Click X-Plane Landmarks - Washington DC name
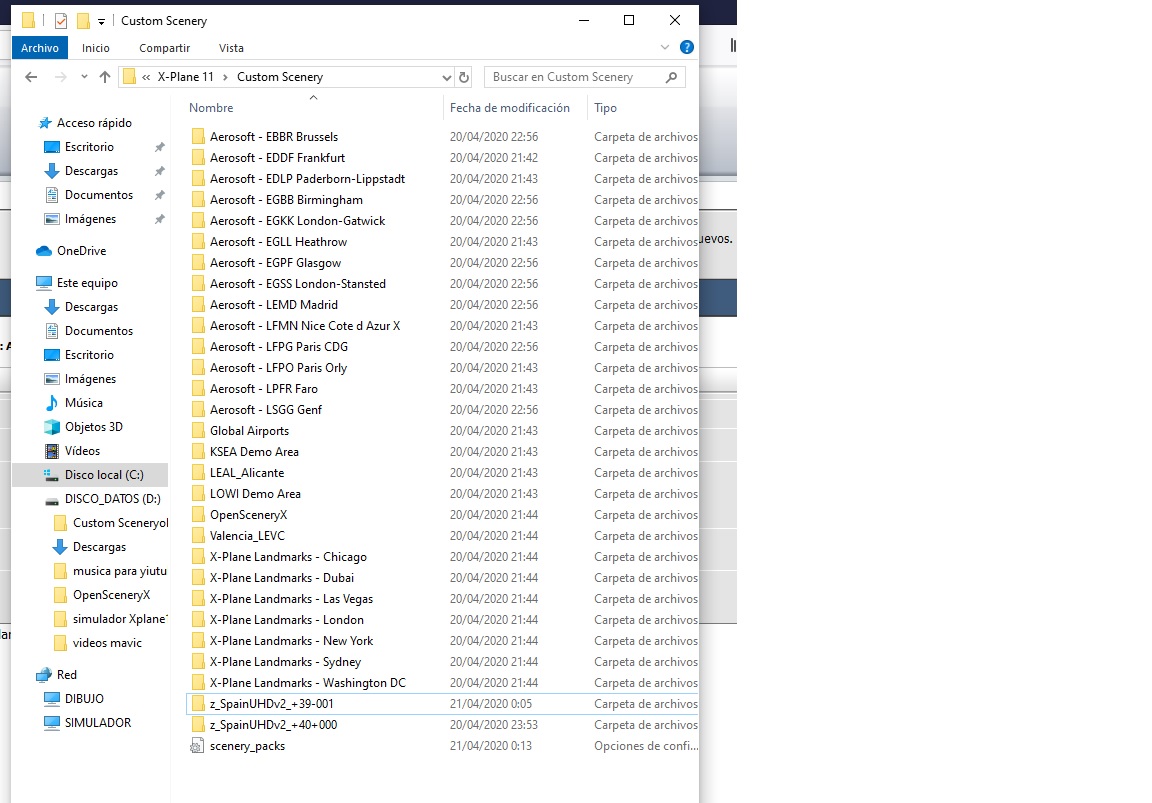The height and width of the screenshot is (803, 1152). click(308, 683)
